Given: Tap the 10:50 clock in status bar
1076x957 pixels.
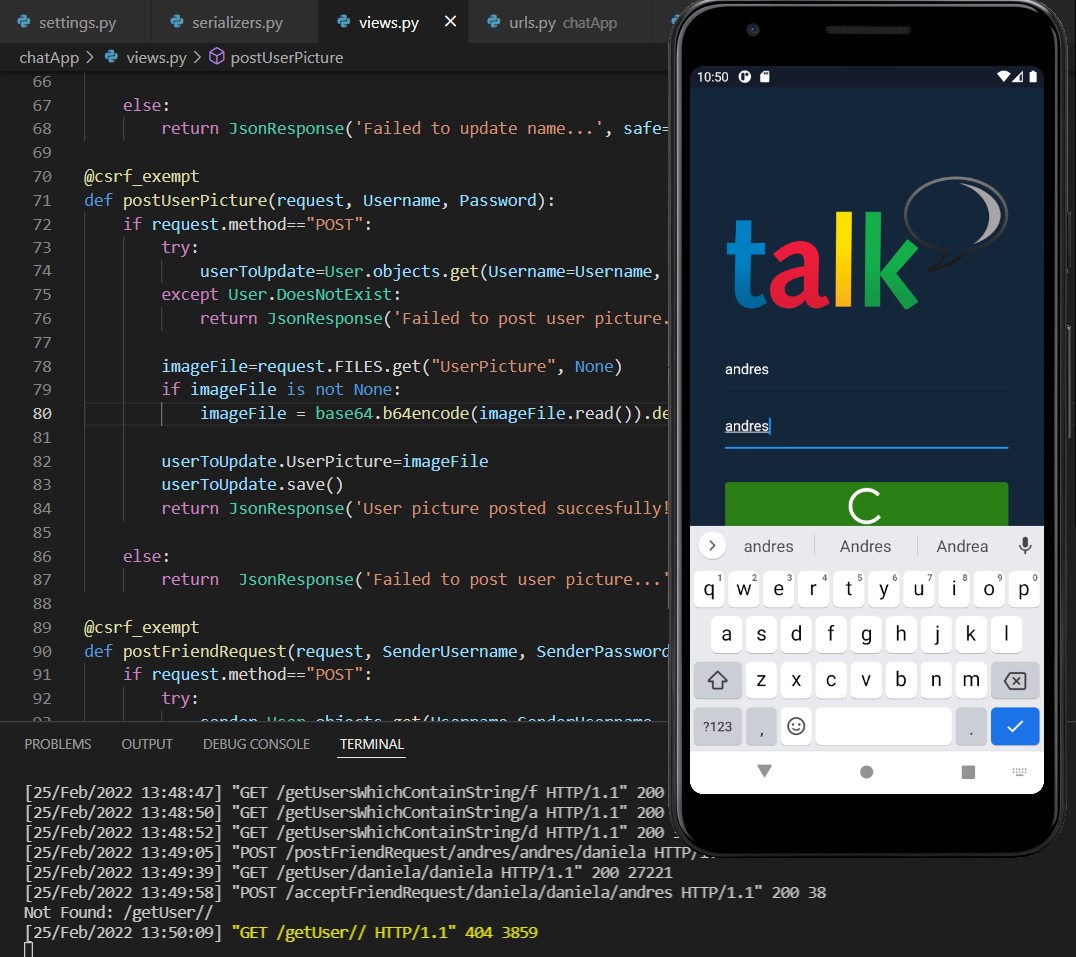Looking at the screenshot, I should [712, 77].
